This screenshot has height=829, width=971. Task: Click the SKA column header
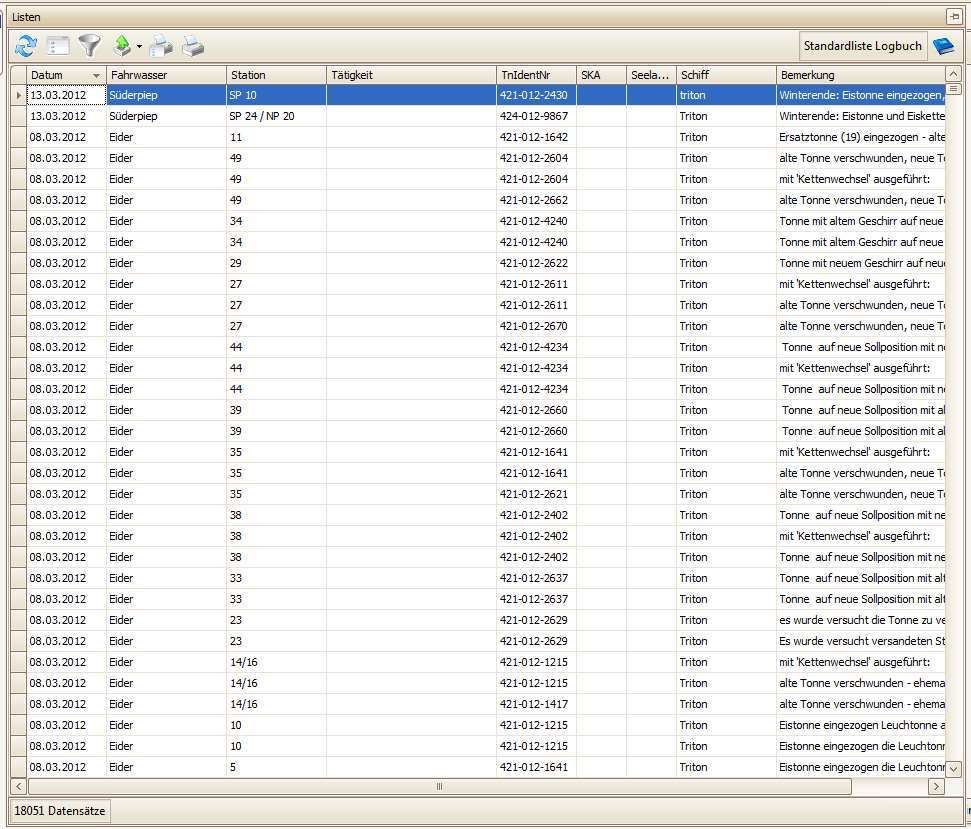pos(601,75)
